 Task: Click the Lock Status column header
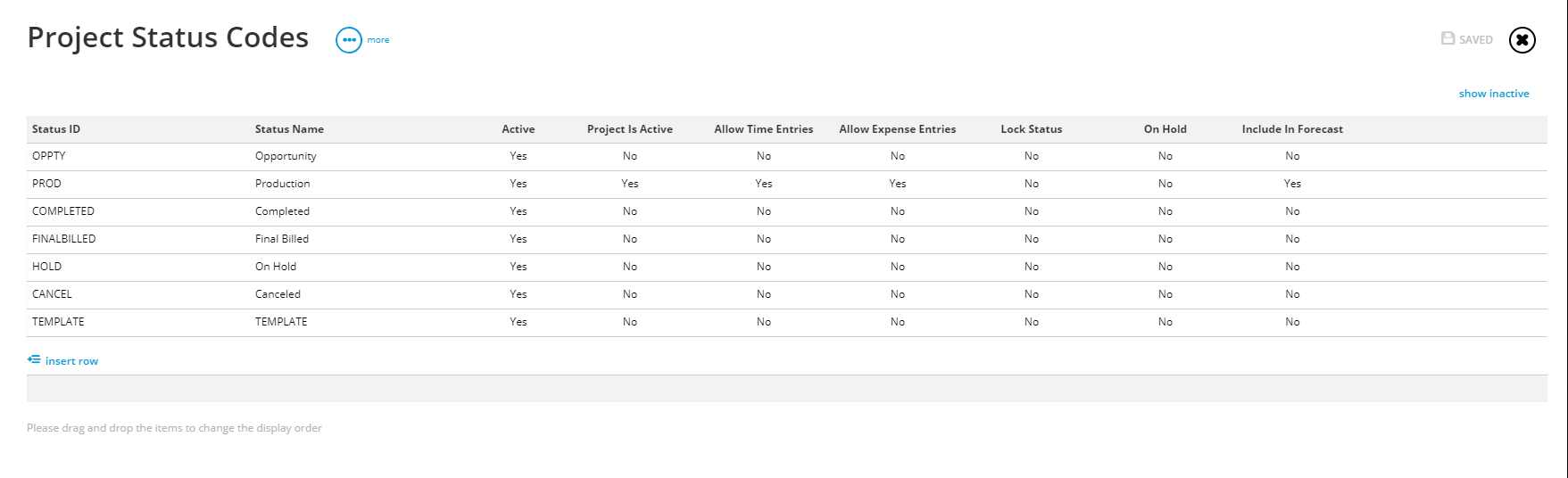click(x=1032, y=129)
